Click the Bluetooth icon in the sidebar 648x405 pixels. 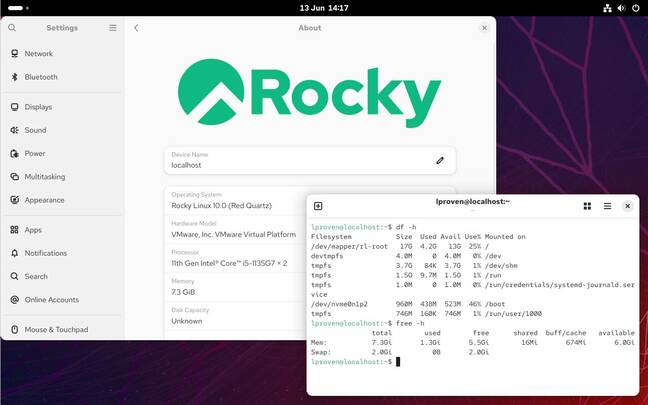14,77
